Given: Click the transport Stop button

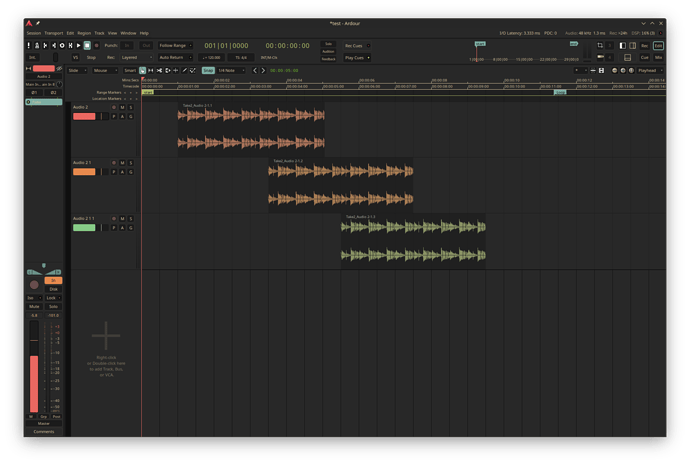Looking at the screenshot, I should coord(86,45).
